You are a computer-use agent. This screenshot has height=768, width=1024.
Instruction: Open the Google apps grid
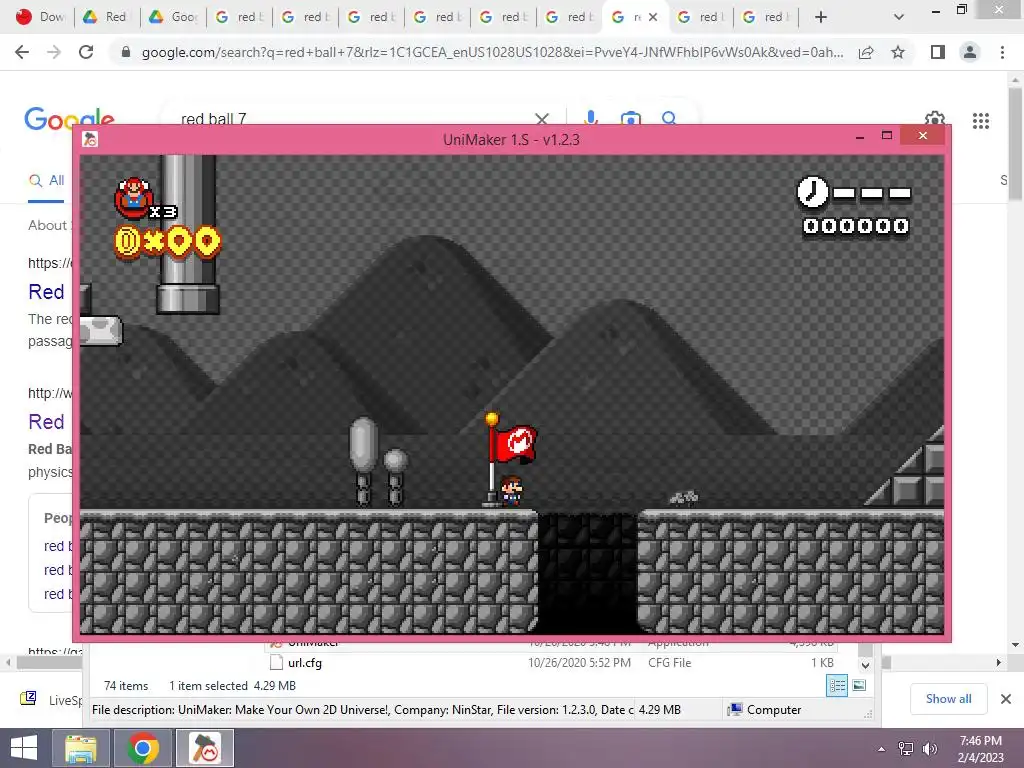pos(981,121)
